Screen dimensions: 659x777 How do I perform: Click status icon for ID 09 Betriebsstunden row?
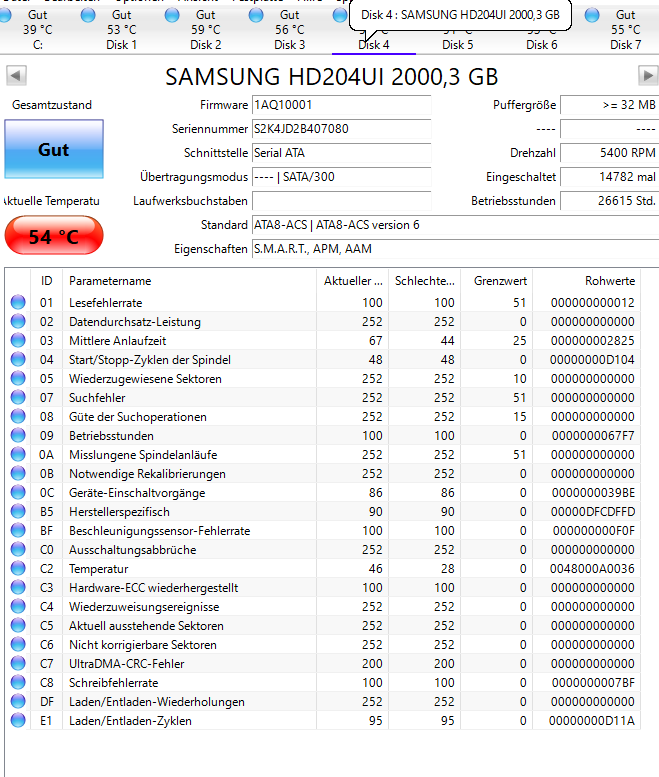(x=18, y=436)
